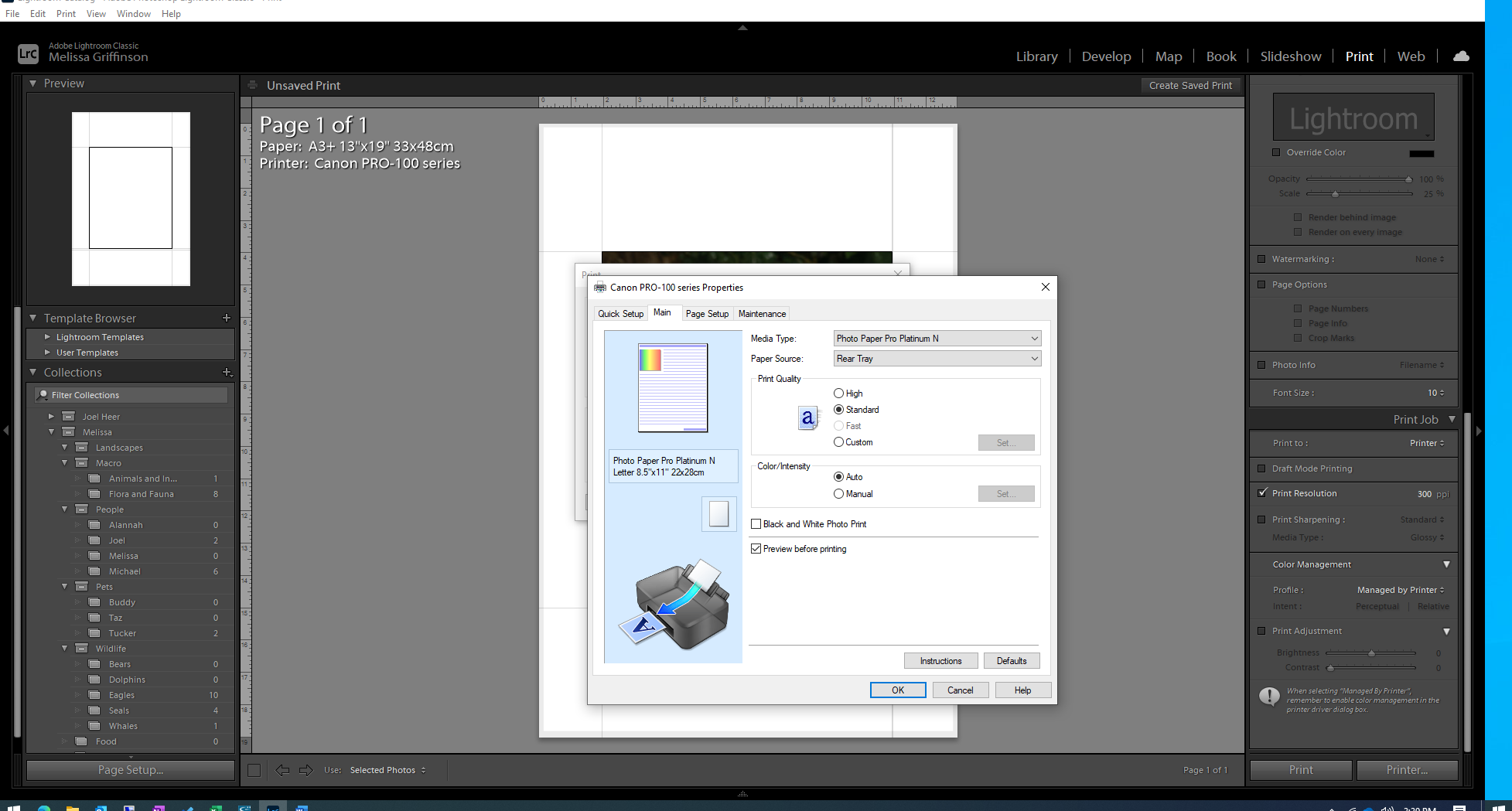
Task: Click the Filter Collections search icon
Action: tap(43, 395)
